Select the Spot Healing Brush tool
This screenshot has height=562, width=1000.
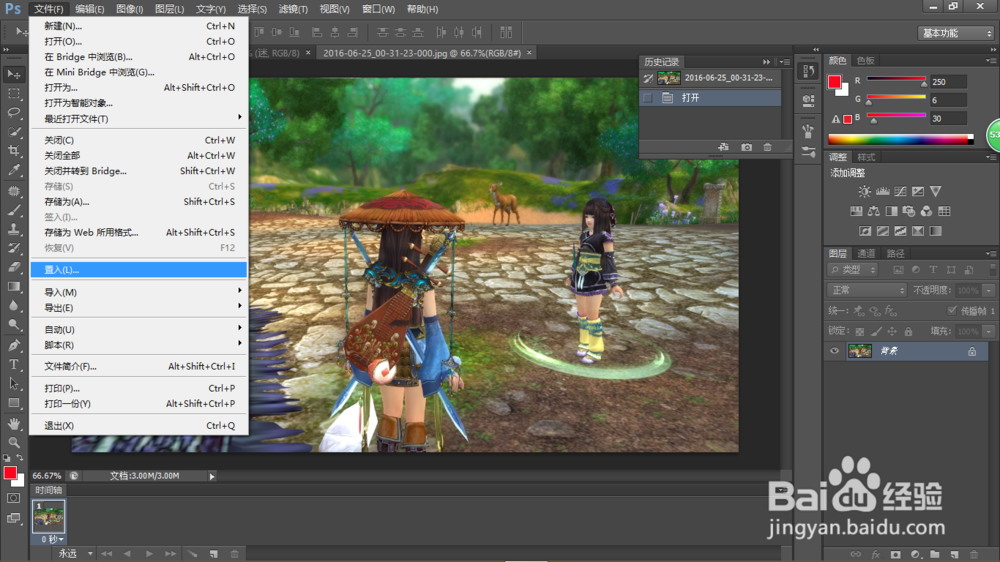click(13, 191)
